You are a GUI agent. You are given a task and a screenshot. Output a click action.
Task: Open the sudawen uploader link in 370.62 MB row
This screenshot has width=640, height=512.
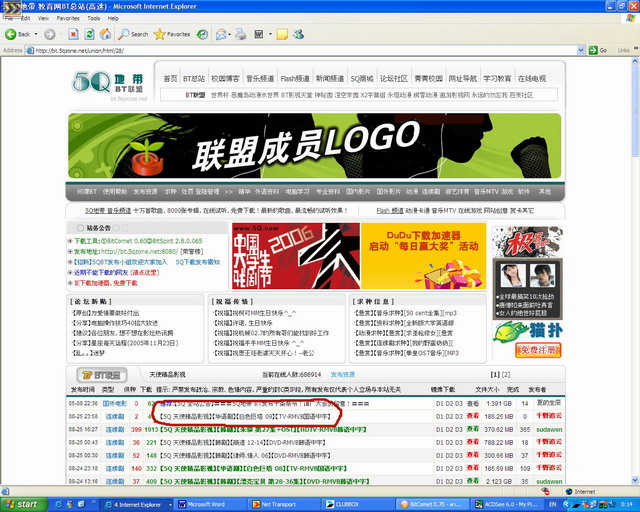(549, 430)
